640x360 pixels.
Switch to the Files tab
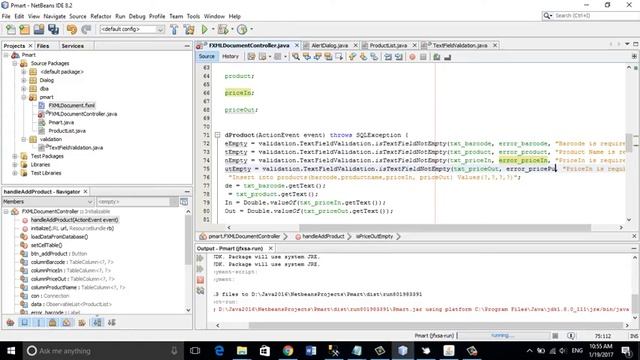[43, 46]
